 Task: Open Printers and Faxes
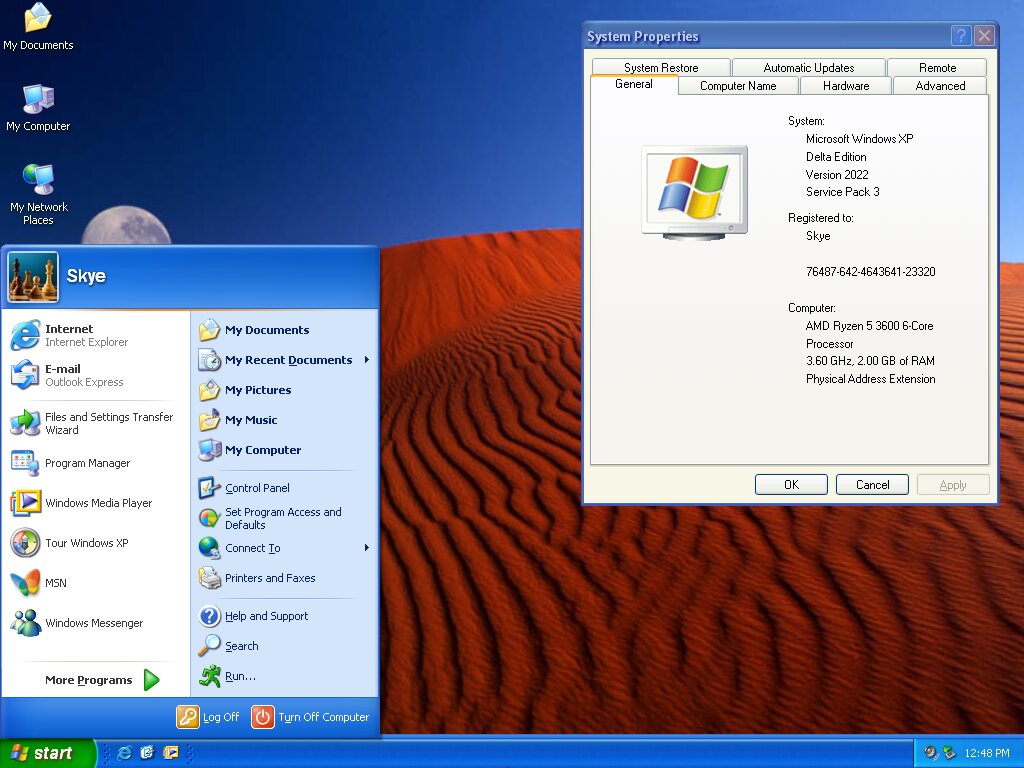click(x=286, y=578)
